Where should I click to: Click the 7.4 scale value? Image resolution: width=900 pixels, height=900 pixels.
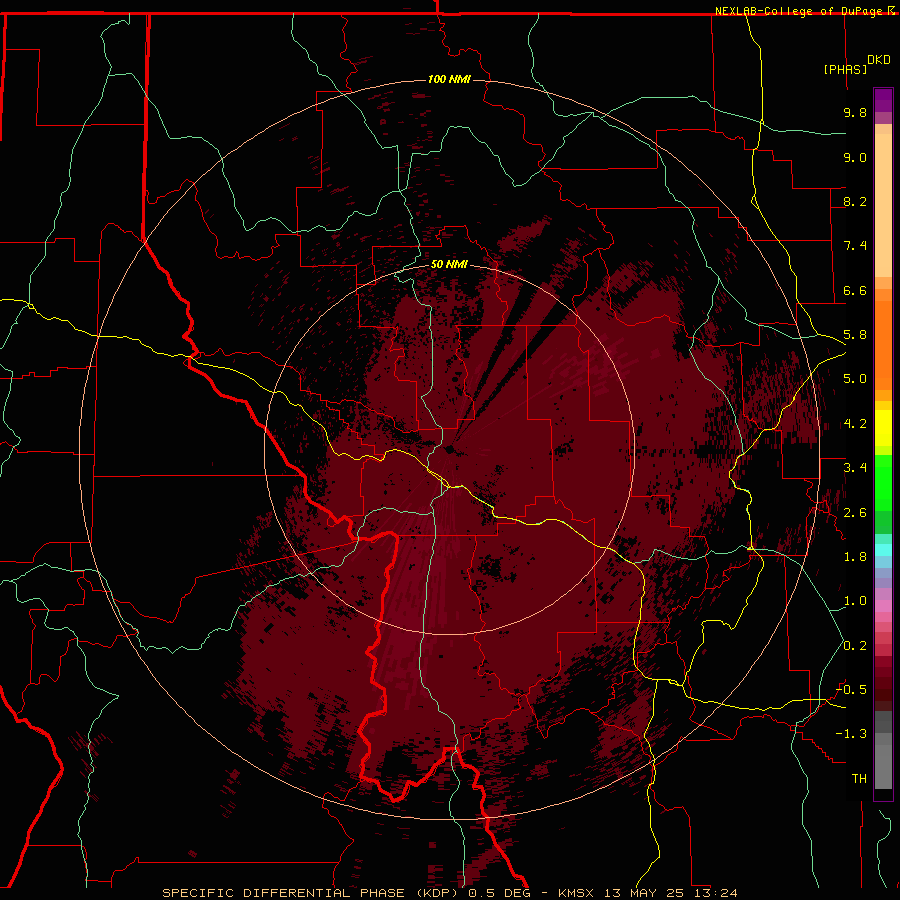tap(855, 246)
